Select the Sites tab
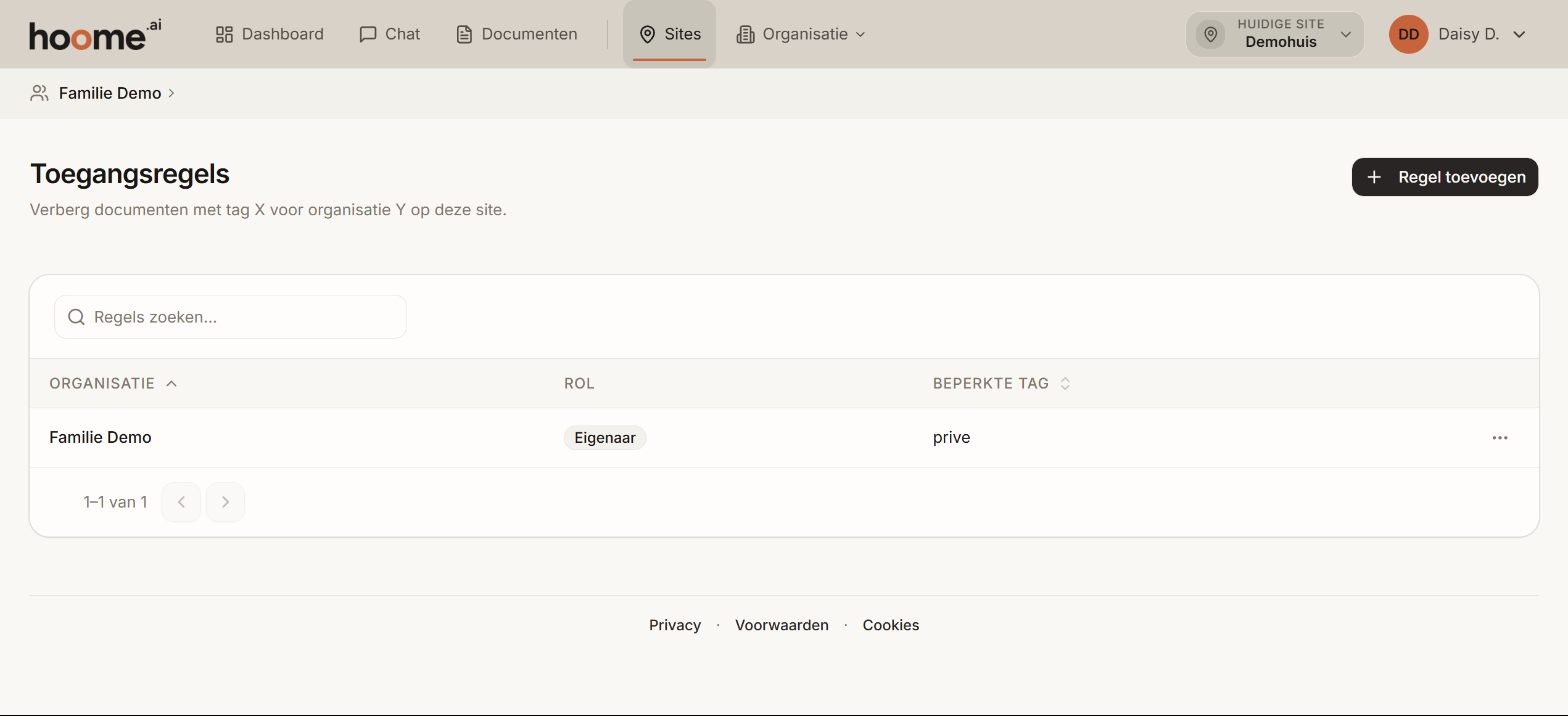The height and width of the screenshot is (716, 1568). tap(670, 34)
